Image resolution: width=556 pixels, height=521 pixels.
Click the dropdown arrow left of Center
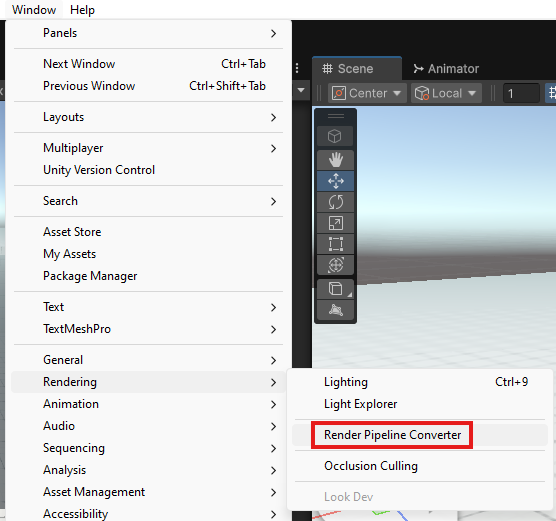301,90
